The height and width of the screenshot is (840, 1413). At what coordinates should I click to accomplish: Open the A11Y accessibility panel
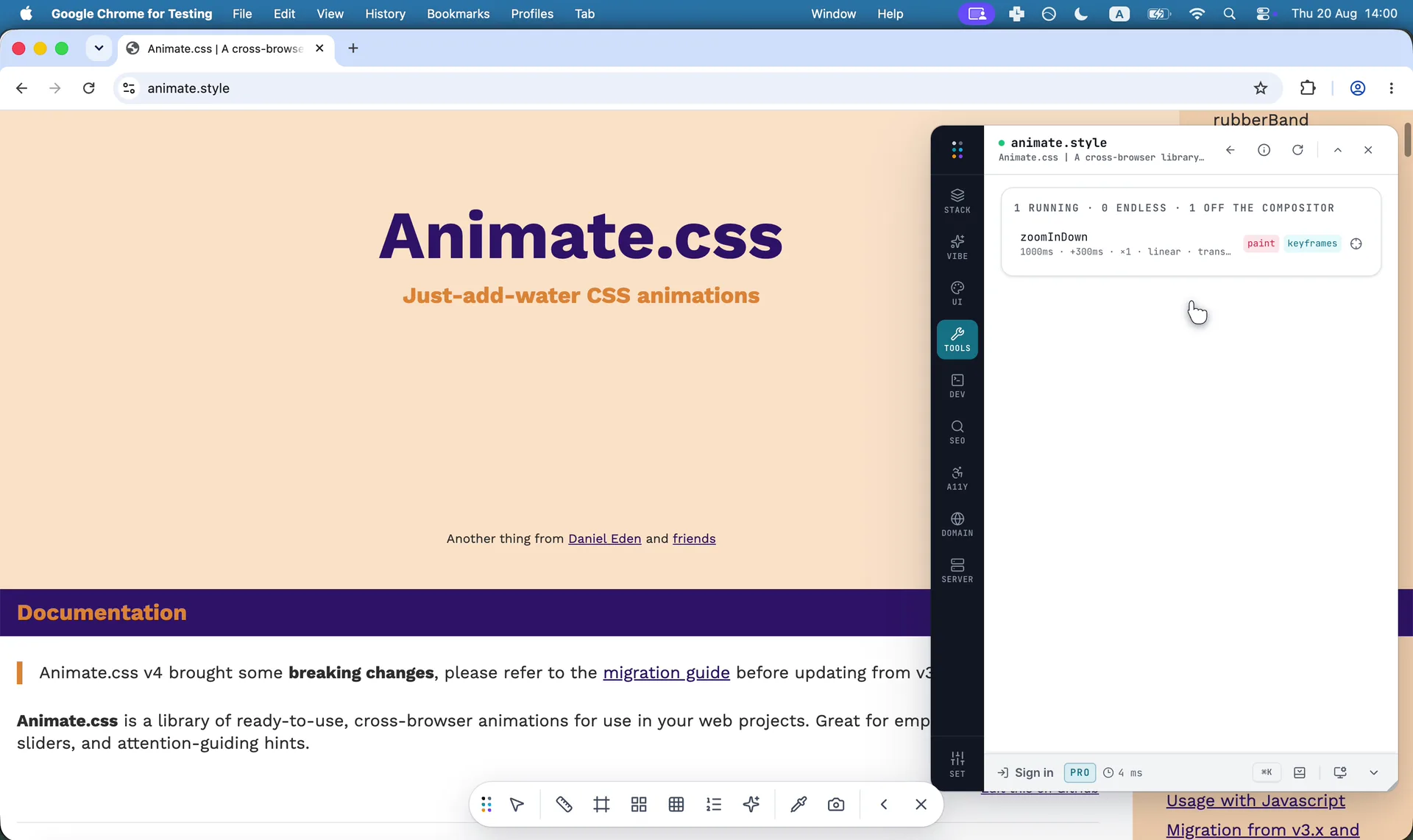coord(957,478)
